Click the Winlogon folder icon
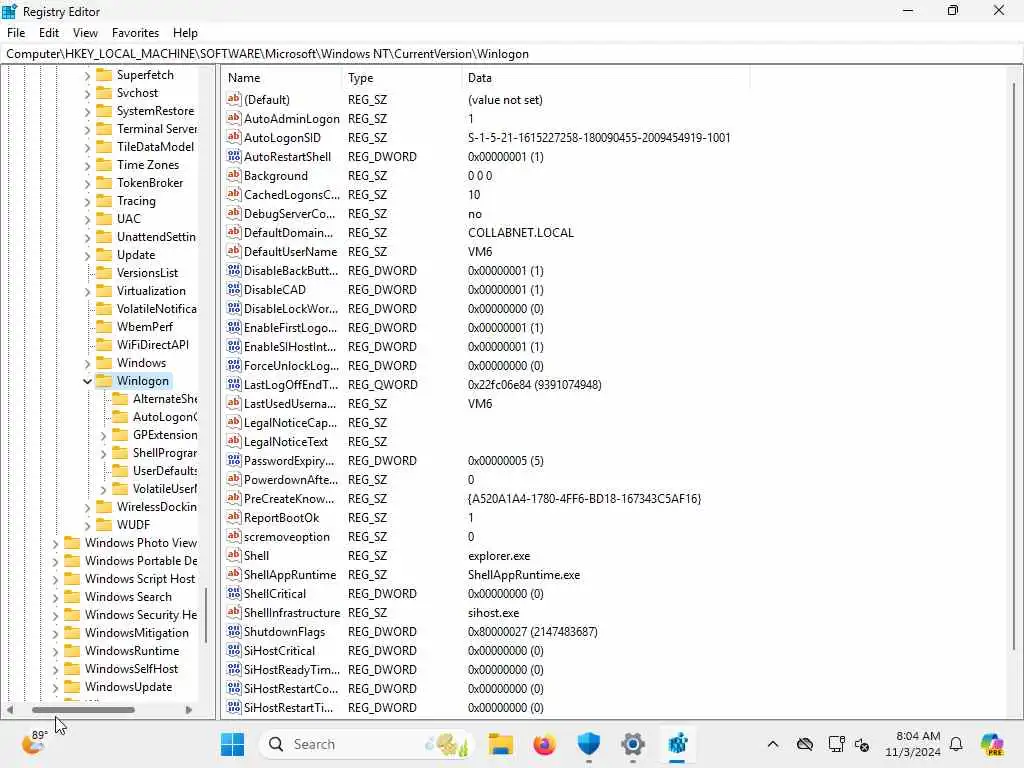Screen dimensions: 1024x768 click(104, 381)
